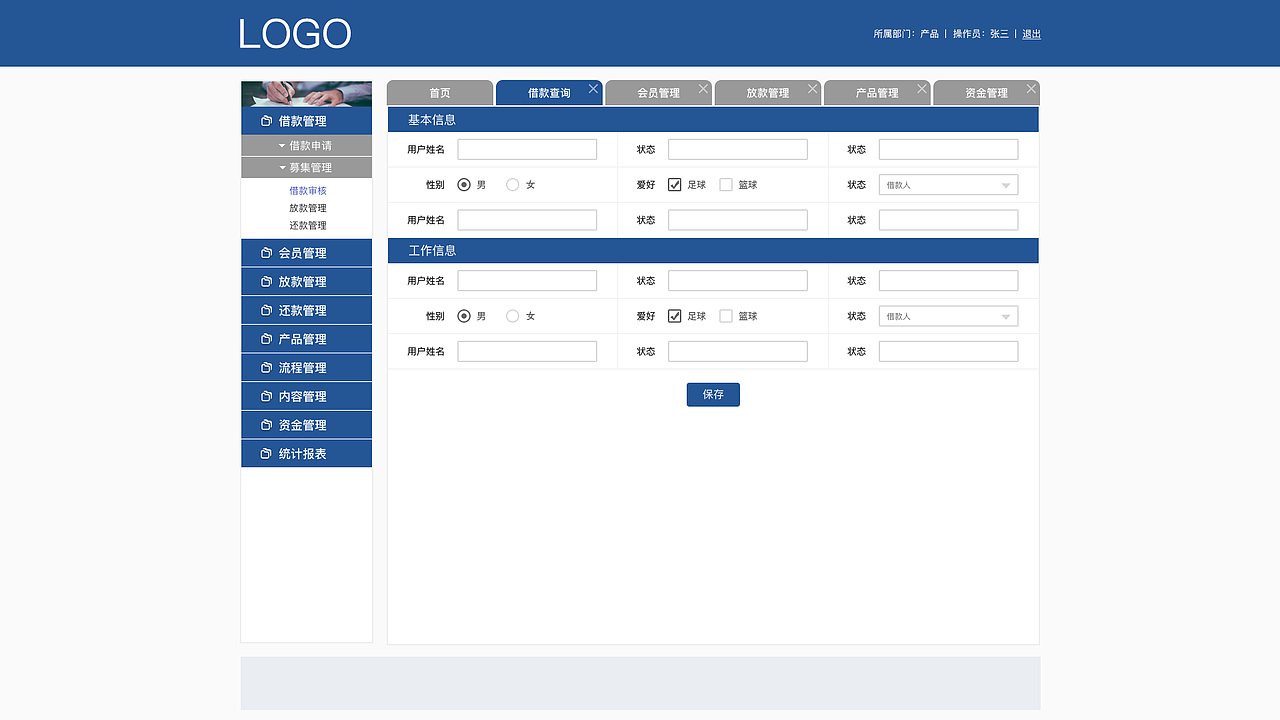This screenshot has width=1280, height=720.
Task: Expand the 借款申请 submenu
Action: click(306, 146)
